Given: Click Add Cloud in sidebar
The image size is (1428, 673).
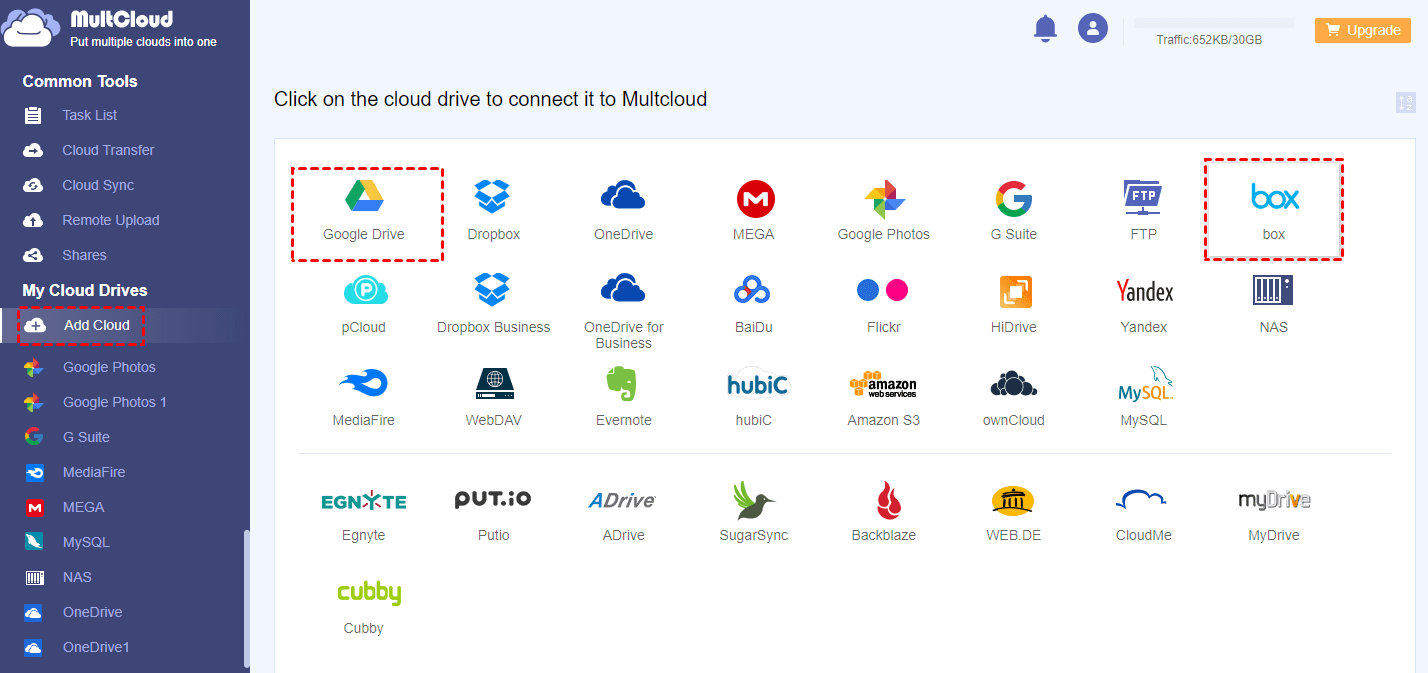Looking at the screenshot, I should click(x=96, y=325).
